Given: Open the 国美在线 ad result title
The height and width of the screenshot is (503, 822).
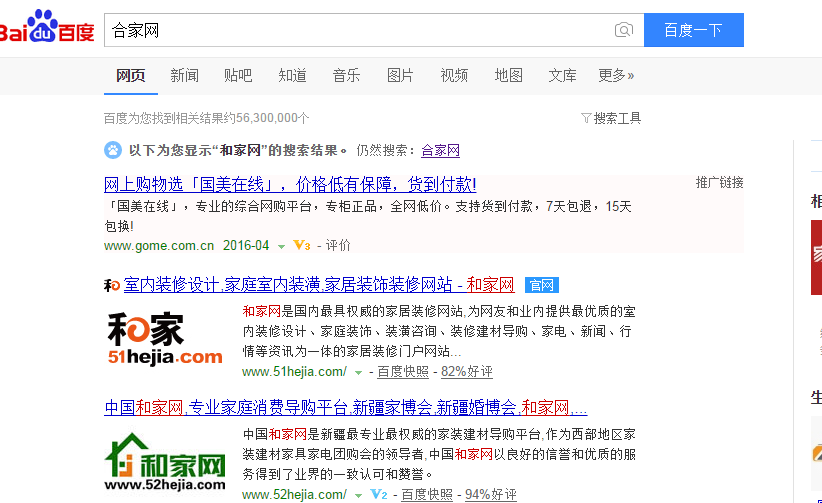Looking at the screenshot, I should click(x=290, y=185).
